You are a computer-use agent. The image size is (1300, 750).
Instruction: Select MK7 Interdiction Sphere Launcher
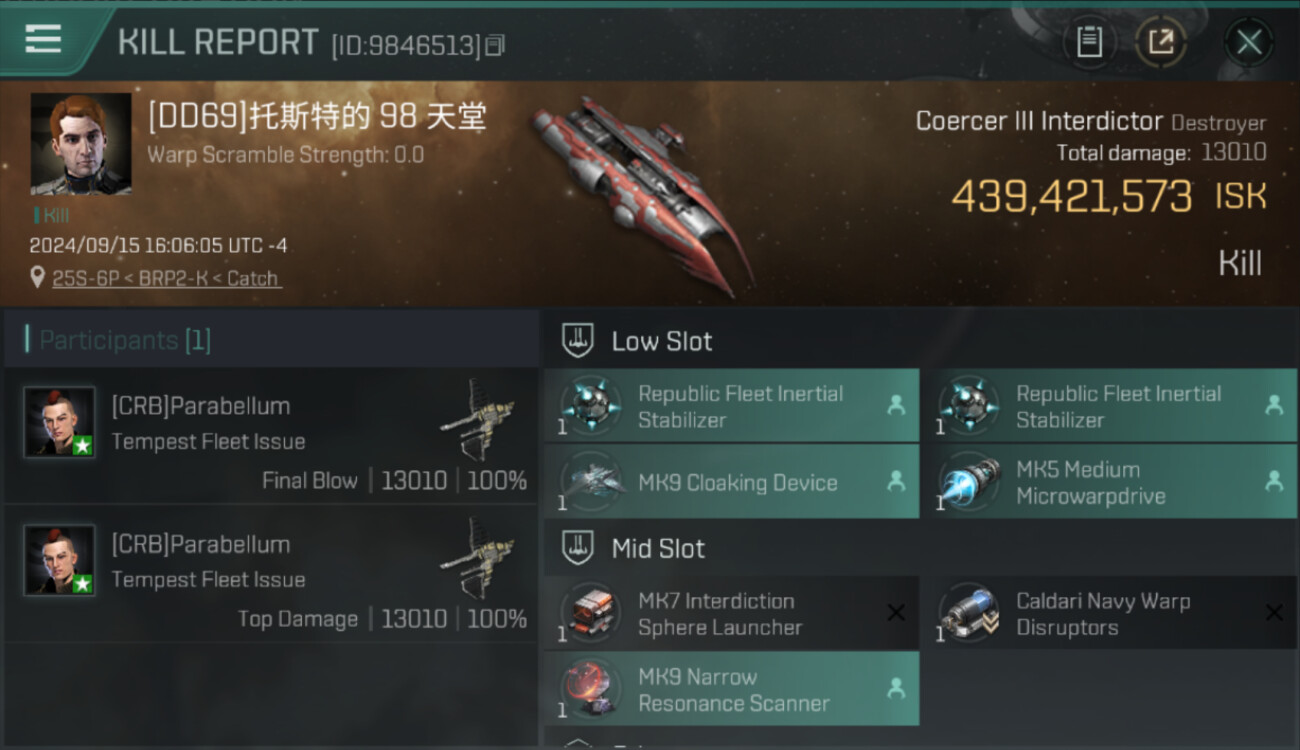(731, 613)
